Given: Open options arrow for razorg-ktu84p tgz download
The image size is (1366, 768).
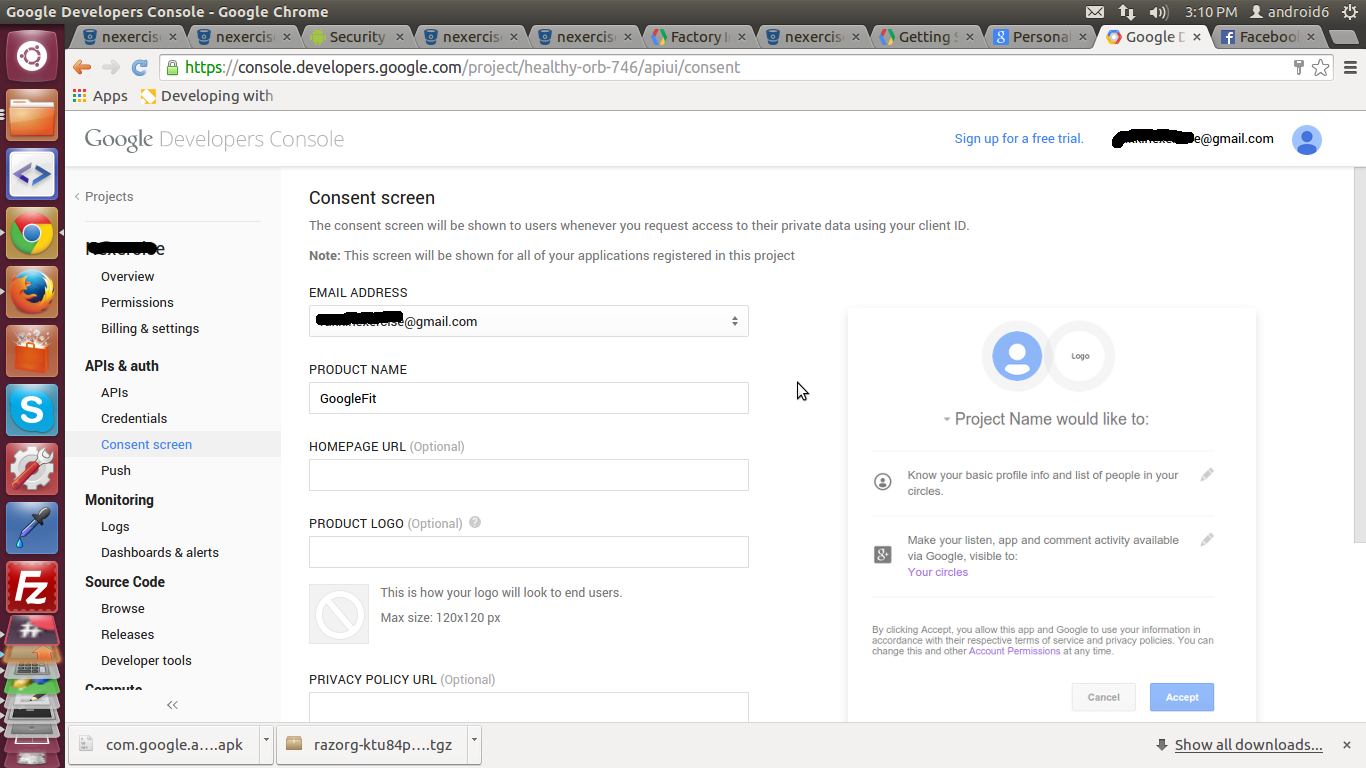Looking at the screenshot, I should [474, 743].
